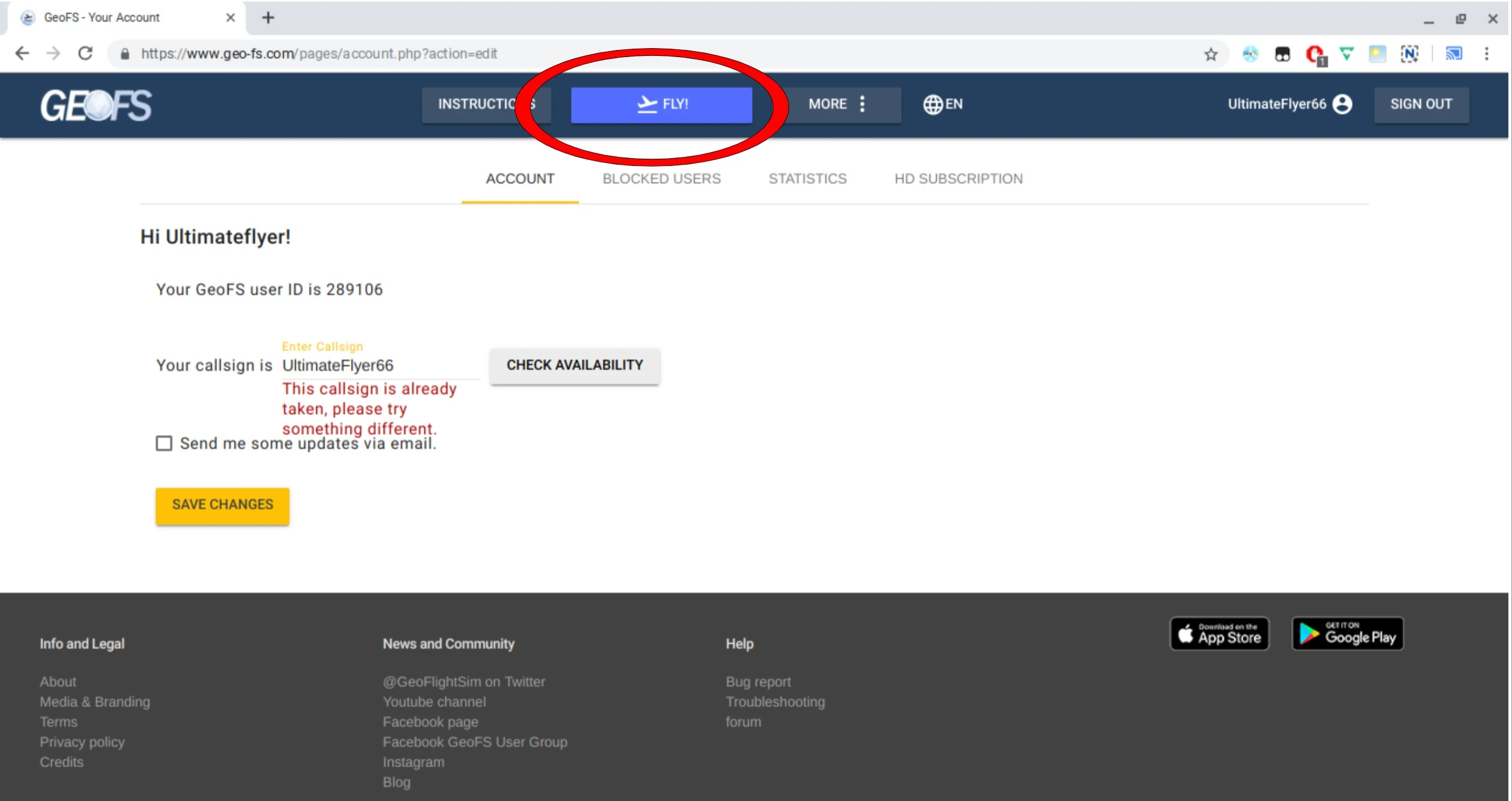Image resolution: width=1512 pixels, height=801 pixels.
Task: Open language selector globe icon
Action: (932, 104)
